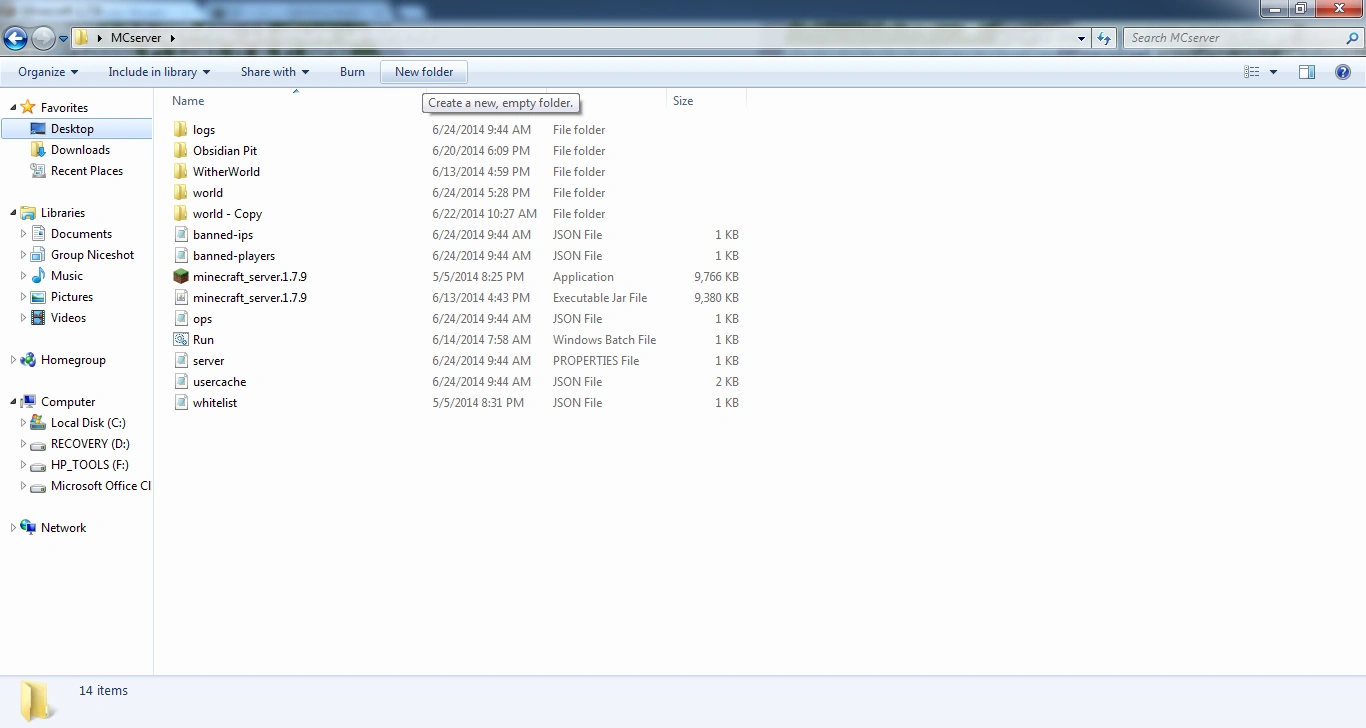This screenshot has height=728, width=1366.
Task: Open the Videos library
Action: (68, 318)
